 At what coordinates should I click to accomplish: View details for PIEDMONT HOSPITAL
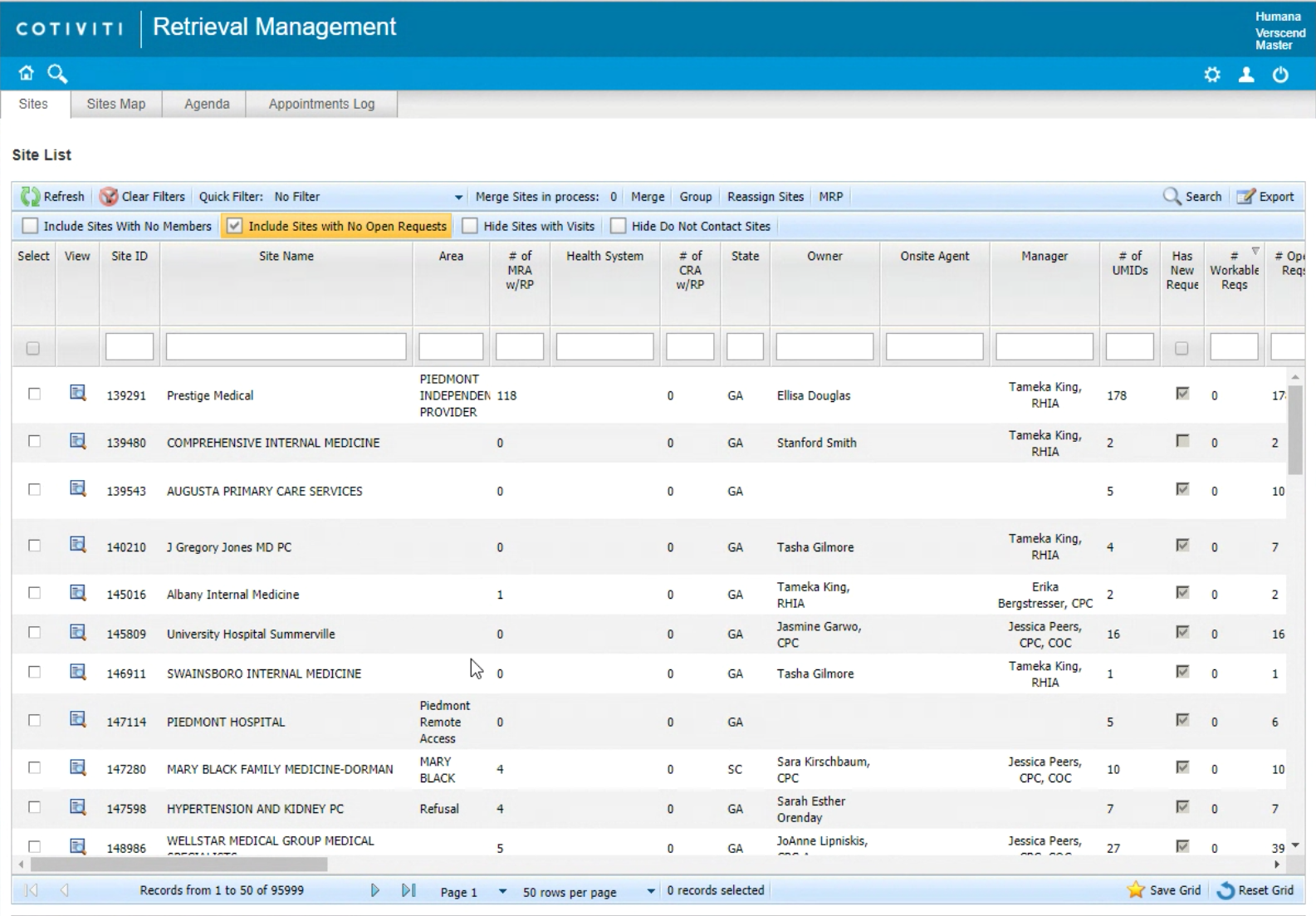[x=77, y=719]
